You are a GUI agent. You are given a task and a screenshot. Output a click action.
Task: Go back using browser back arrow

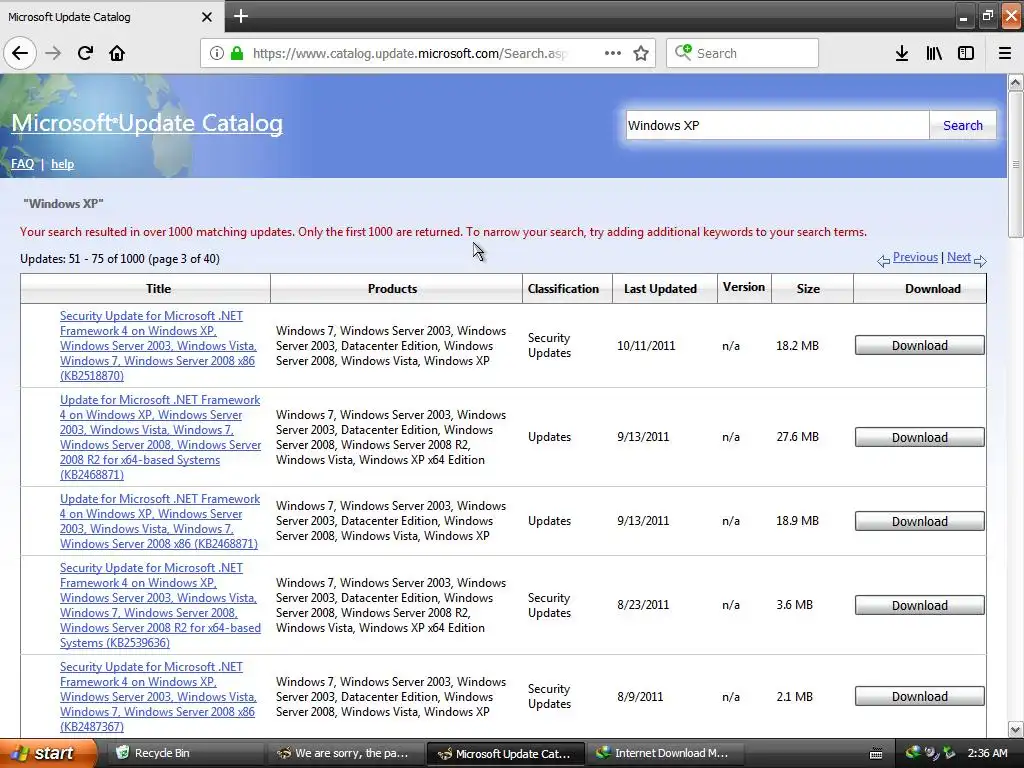(20, 53)
